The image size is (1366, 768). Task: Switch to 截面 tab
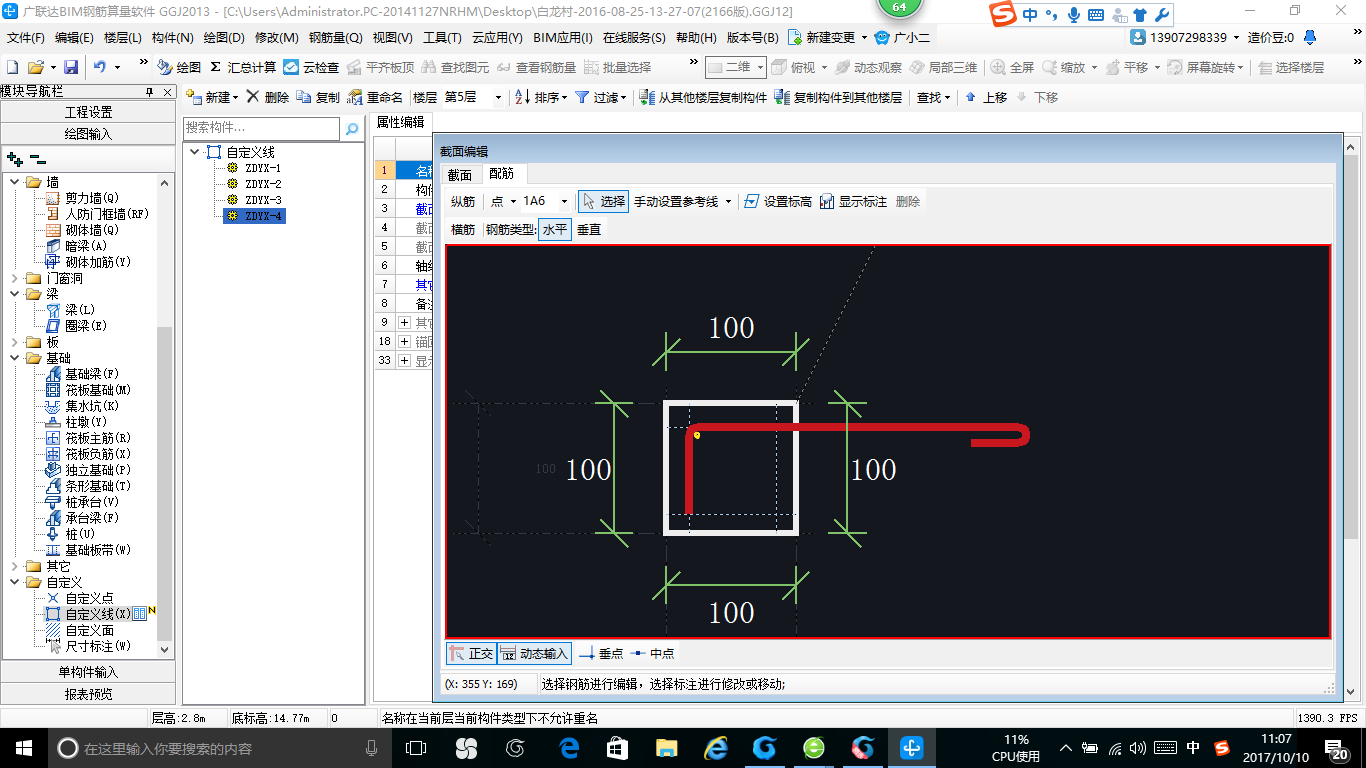[x=460, y=174]
